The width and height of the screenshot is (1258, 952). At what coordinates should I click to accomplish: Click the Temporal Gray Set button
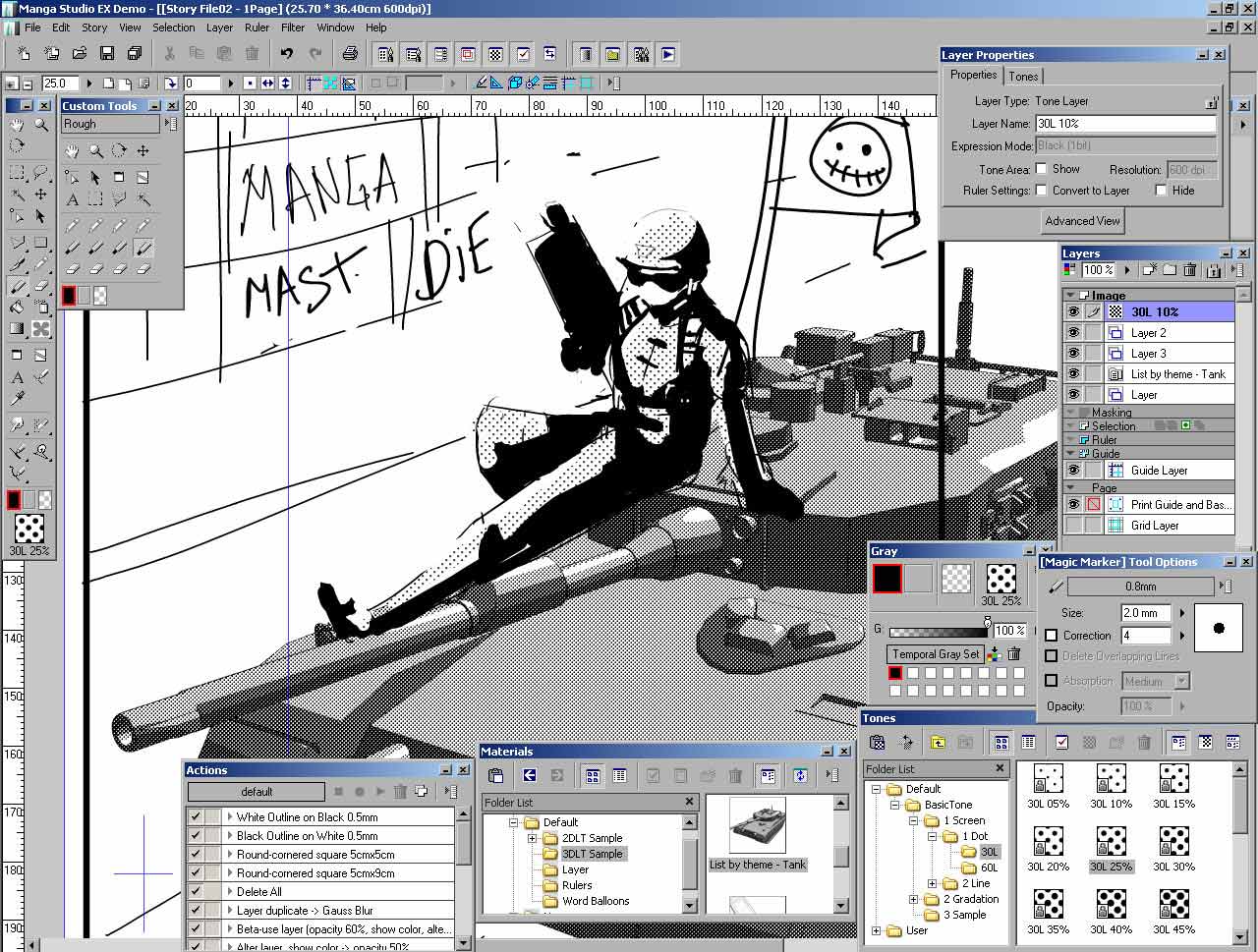pyautogui.click(x=935, y=654)
